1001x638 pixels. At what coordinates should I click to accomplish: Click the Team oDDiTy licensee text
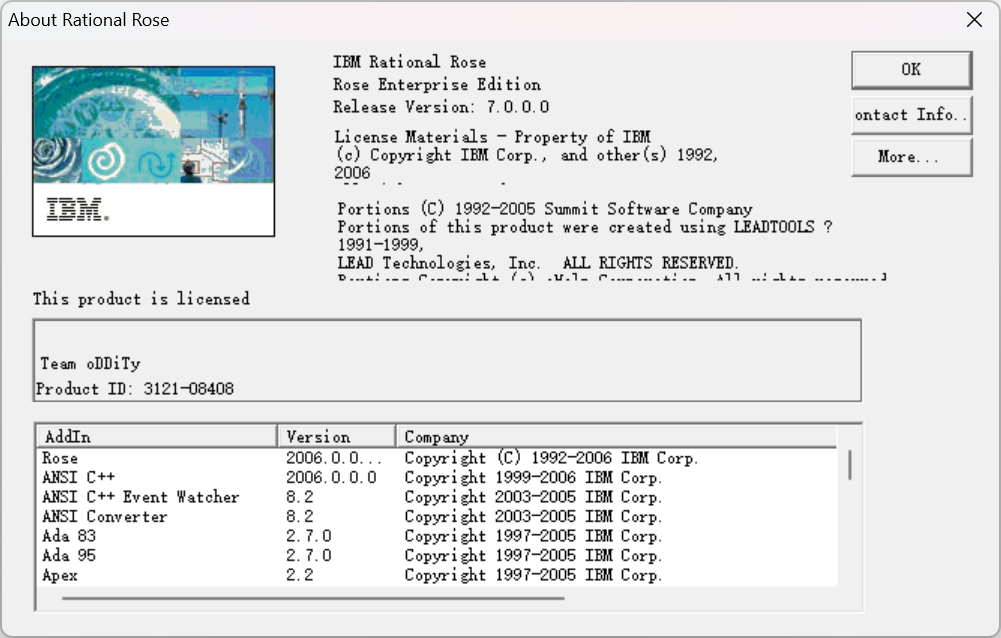tap(90, 363)
